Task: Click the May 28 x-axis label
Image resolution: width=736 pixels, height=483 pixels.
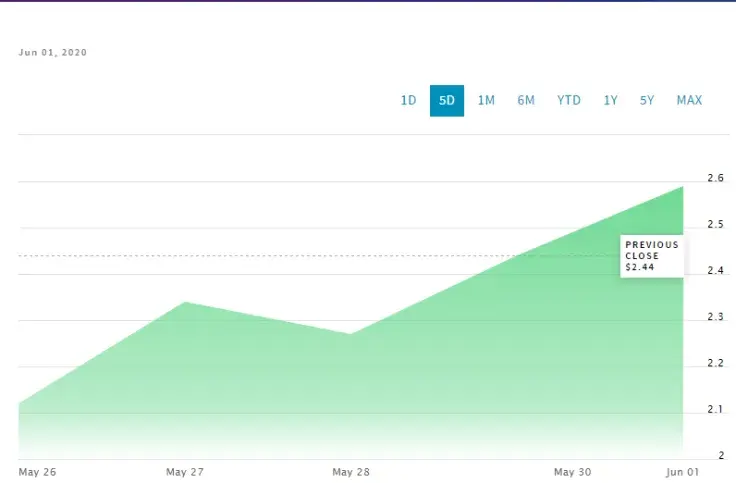Action: (351, 472)
